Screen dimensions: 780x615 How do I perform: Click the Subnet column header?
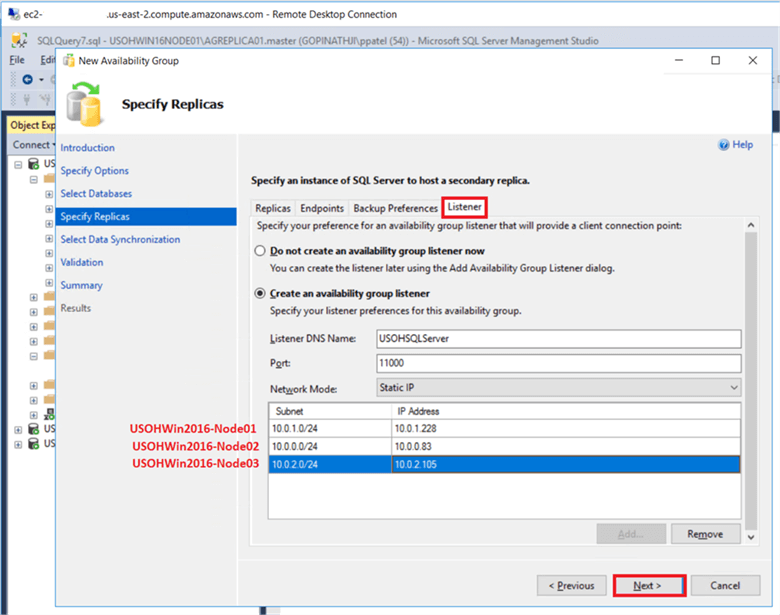click(330, 411)
